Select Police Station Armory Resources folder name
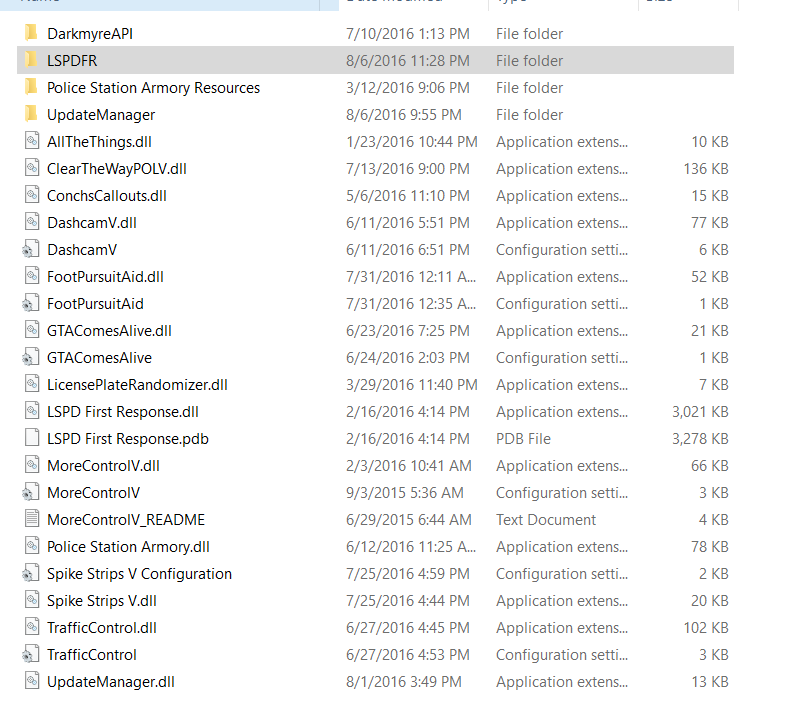The height and width of the screenshot is (709, 806). 153,88
